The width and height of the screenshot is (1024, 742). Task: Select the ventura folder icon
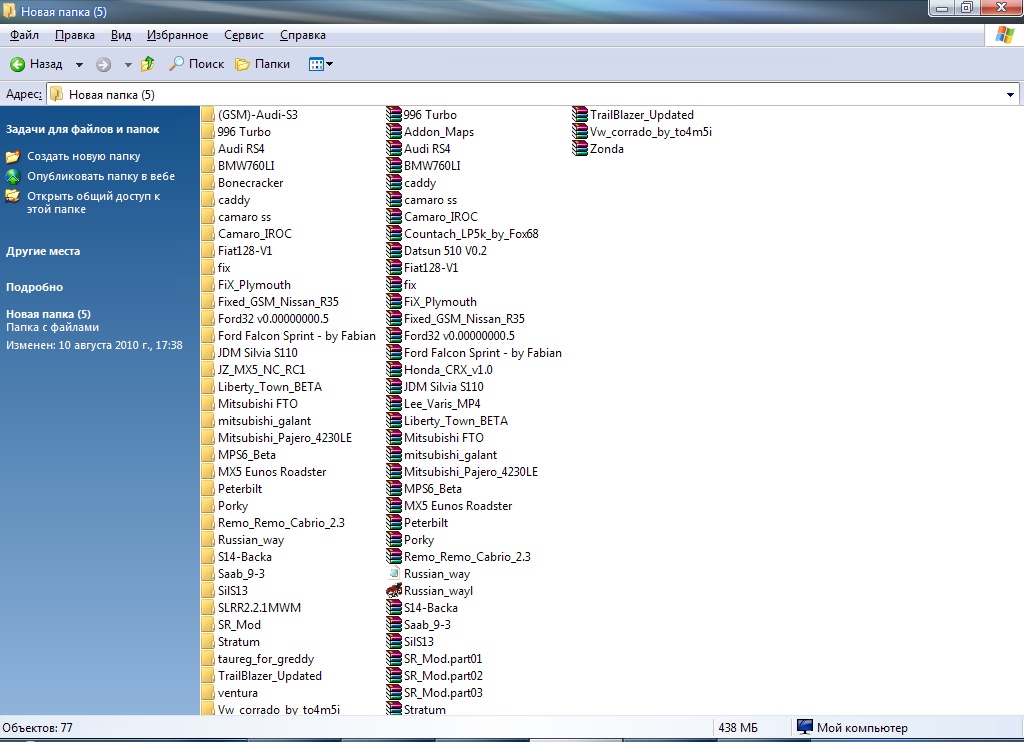click(208, 692)
